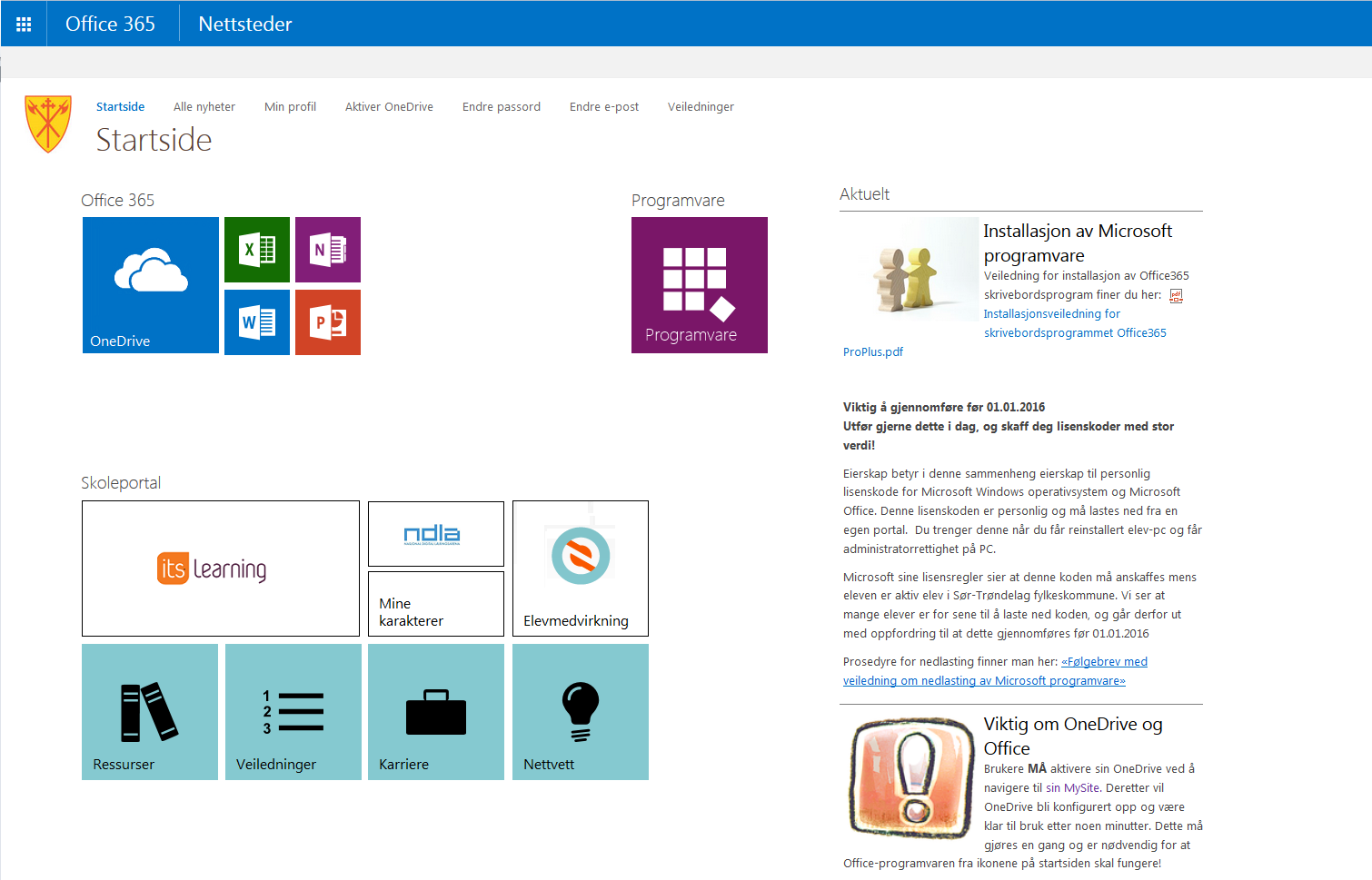Screen dimensions: 1372x880
Task: Launch Excel from the green tile
Action: tap(257, 250)
